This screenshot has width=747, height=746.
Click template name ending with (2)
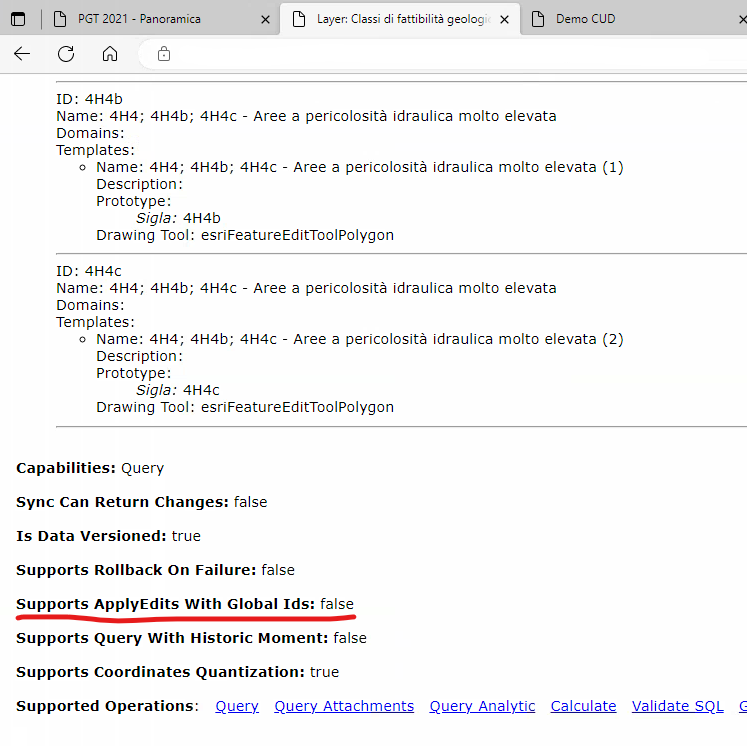(x=360, y=339)
